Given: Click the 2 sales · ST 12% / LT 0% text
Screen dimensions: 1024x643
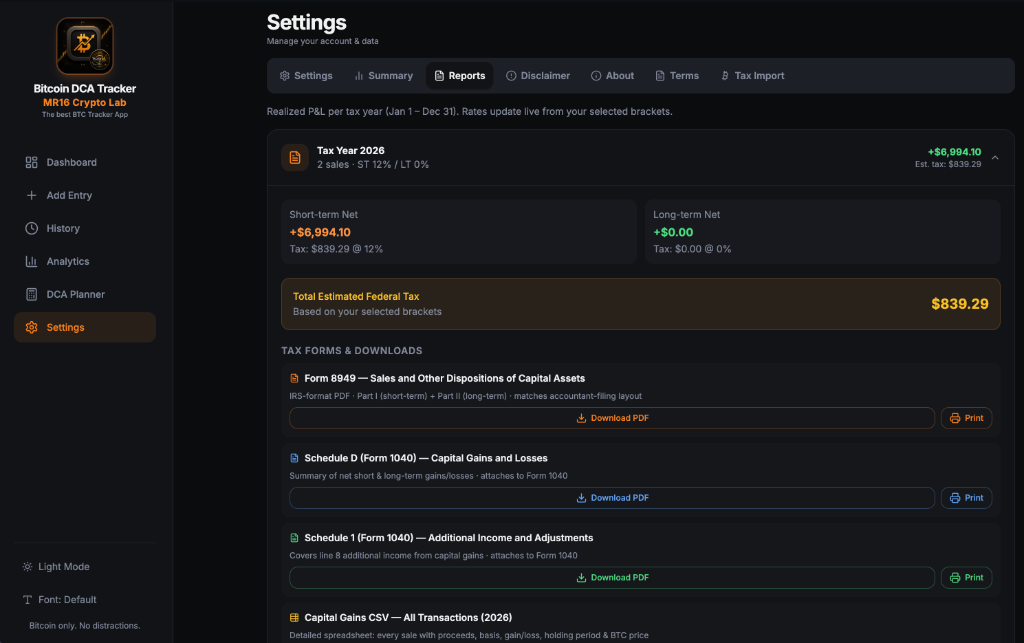Looking at the screenshot, I should click(x=373, y=165).
